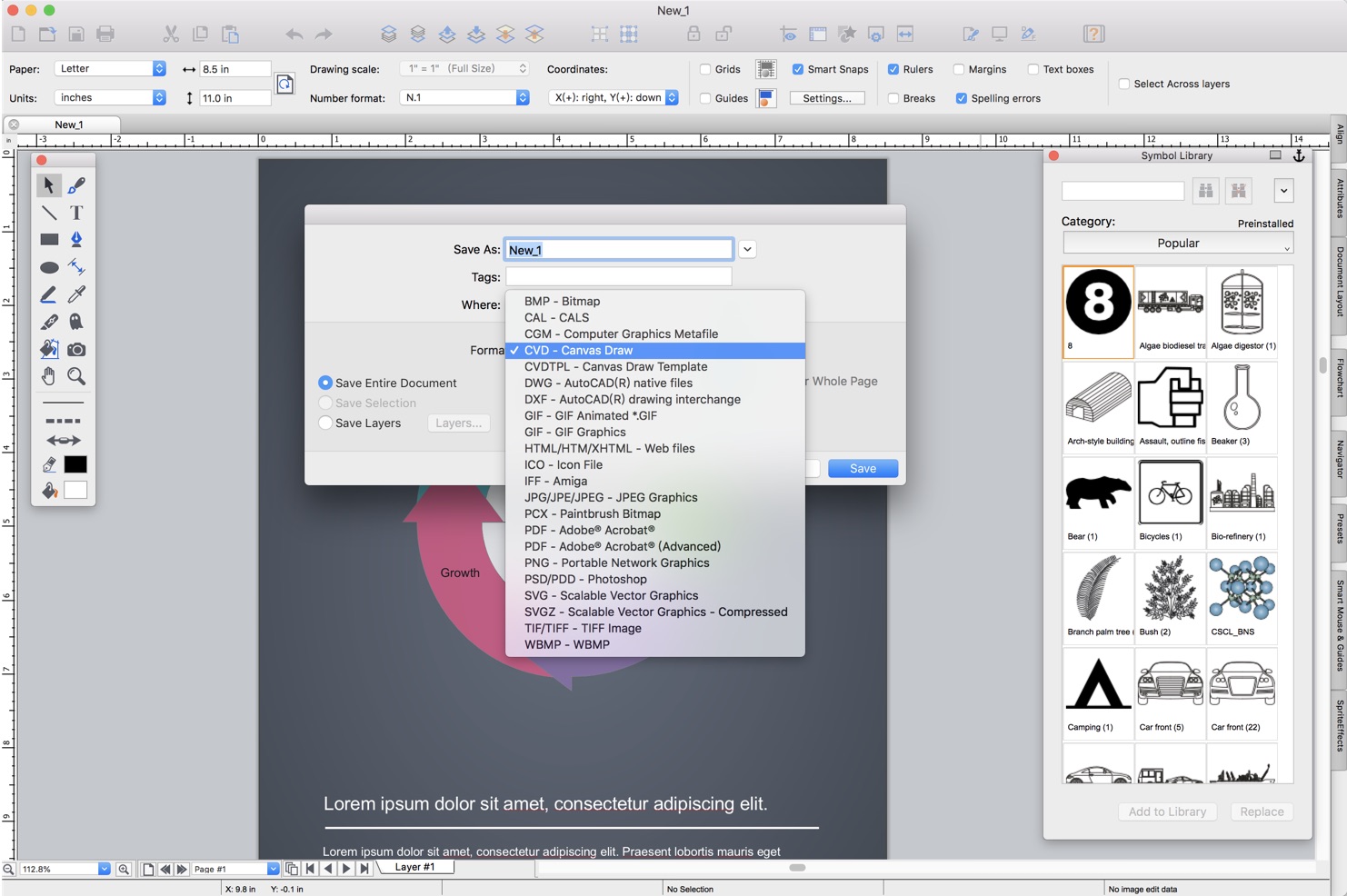Open the Page #1 dropdown

coord(273,870)
